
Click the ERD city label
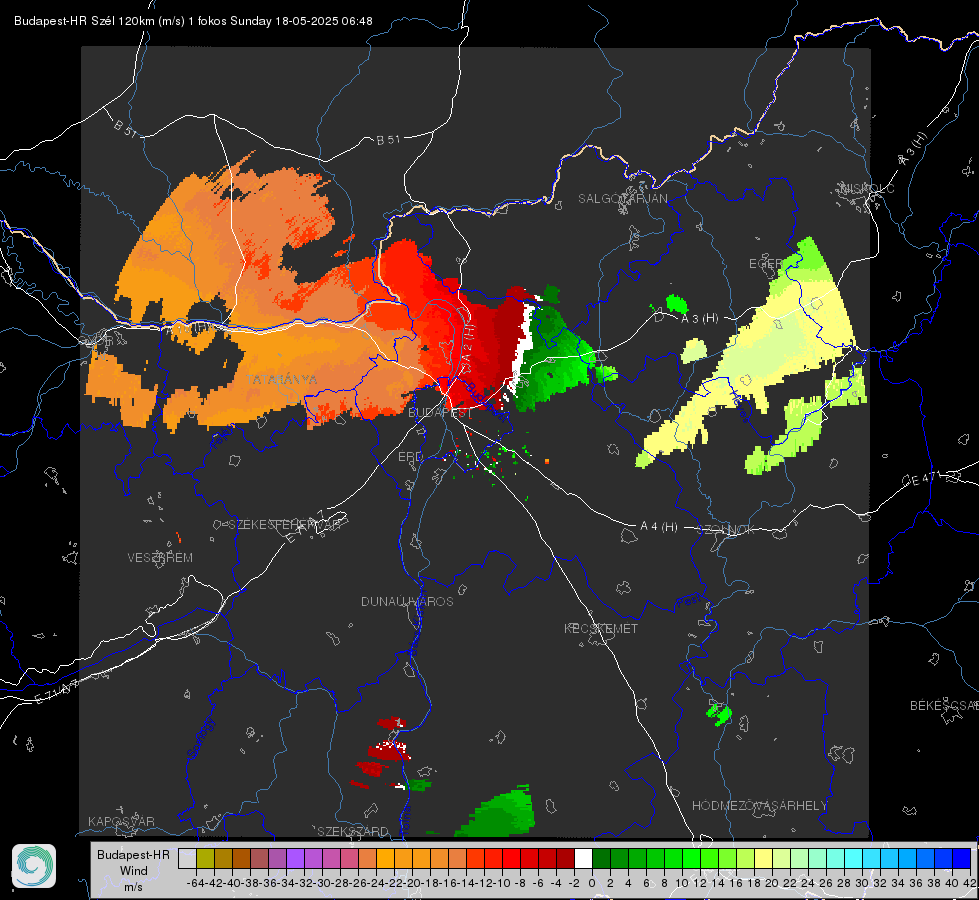coord(410,457)
